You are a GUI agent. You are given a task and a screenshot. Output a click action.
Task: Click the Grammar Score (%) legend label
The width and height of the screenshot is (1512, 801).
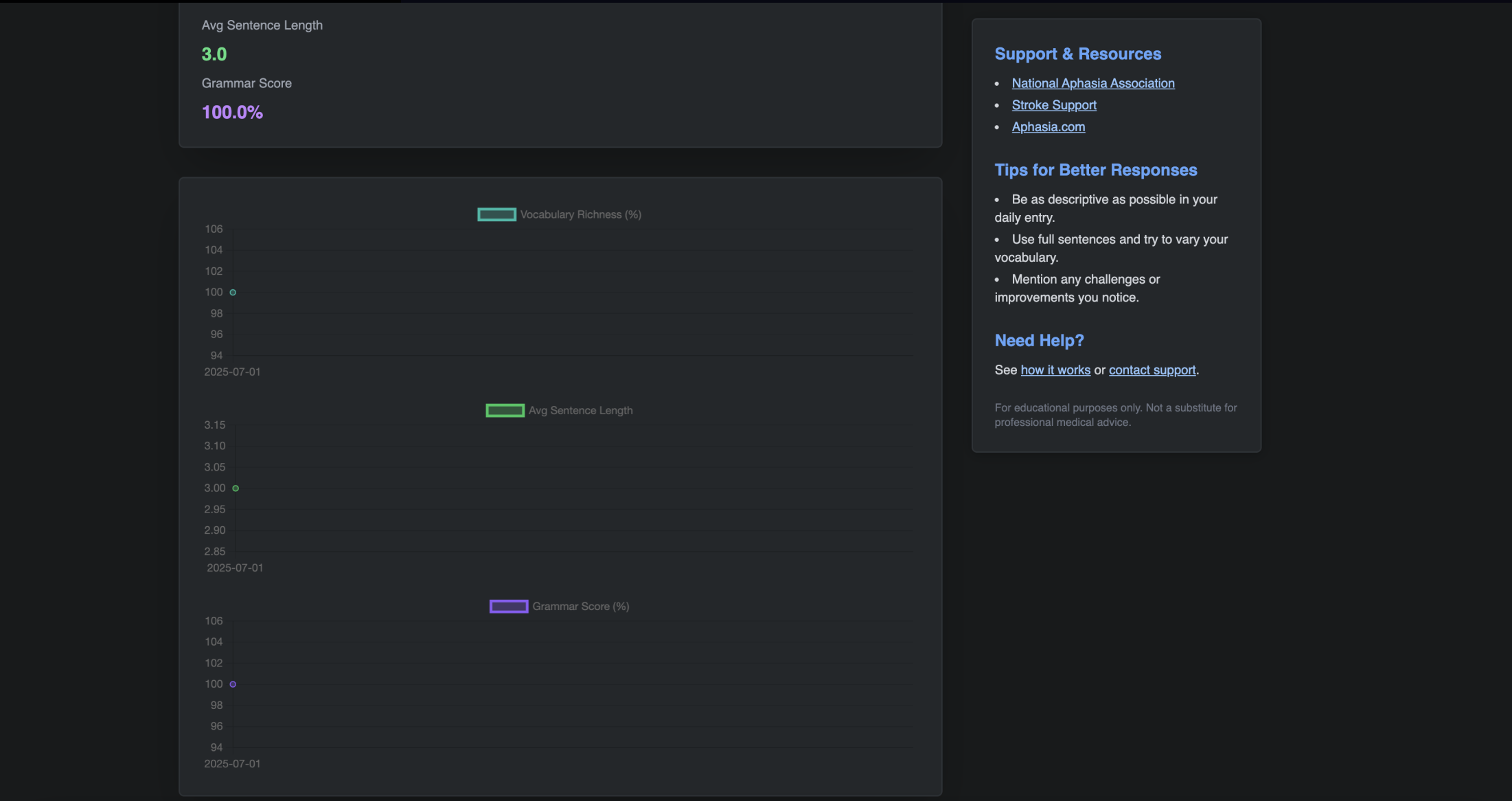580,606
